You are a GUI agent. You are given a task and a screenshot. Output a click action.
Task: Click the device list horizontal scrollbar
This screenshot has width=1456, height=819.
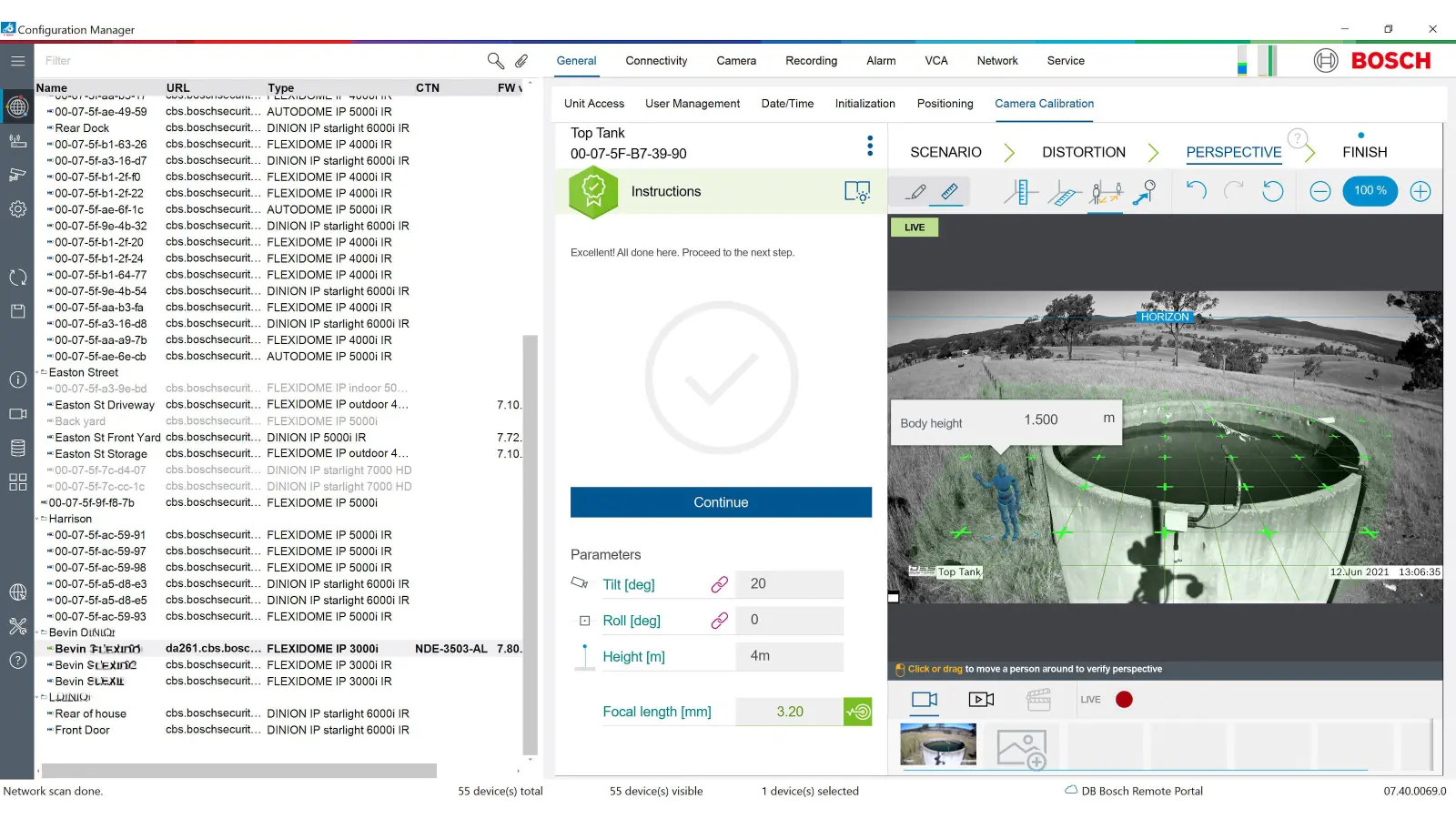[239, 771]
